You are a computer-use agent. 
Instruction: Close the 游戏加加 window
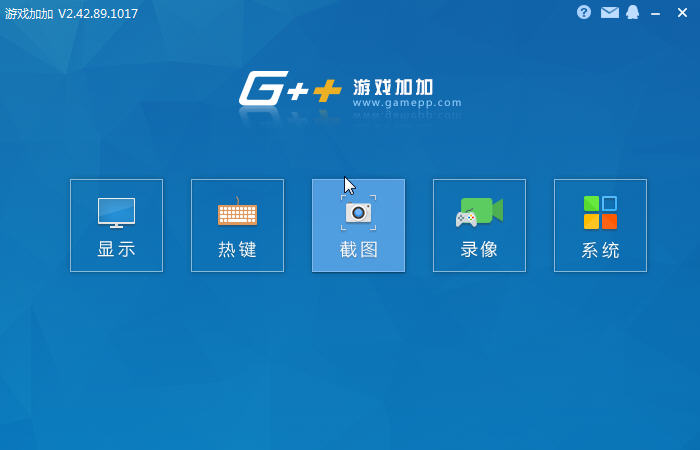682,12
